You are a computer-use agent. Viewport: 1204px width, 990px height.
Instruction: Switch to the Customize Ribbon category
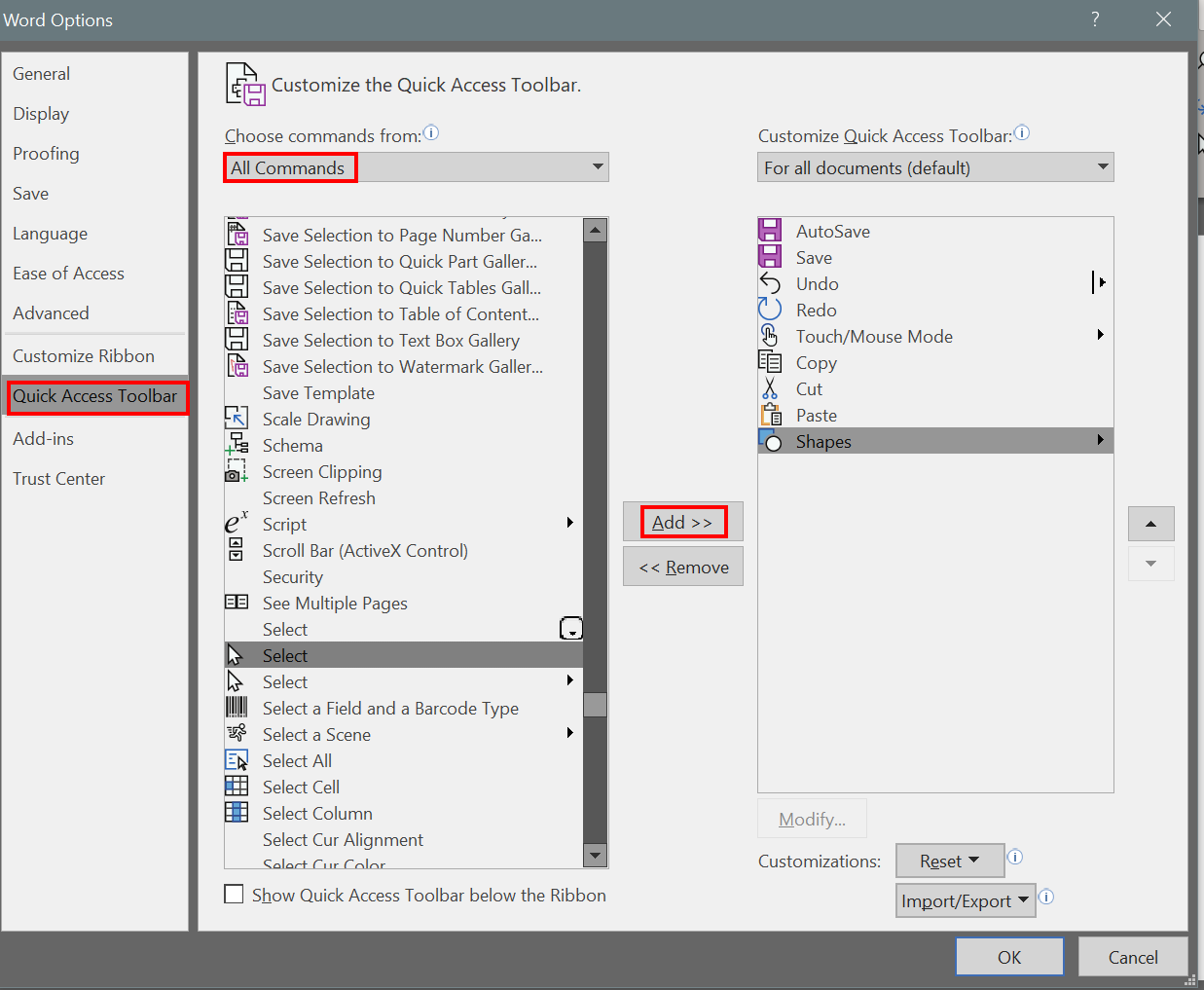coord(84,356)
